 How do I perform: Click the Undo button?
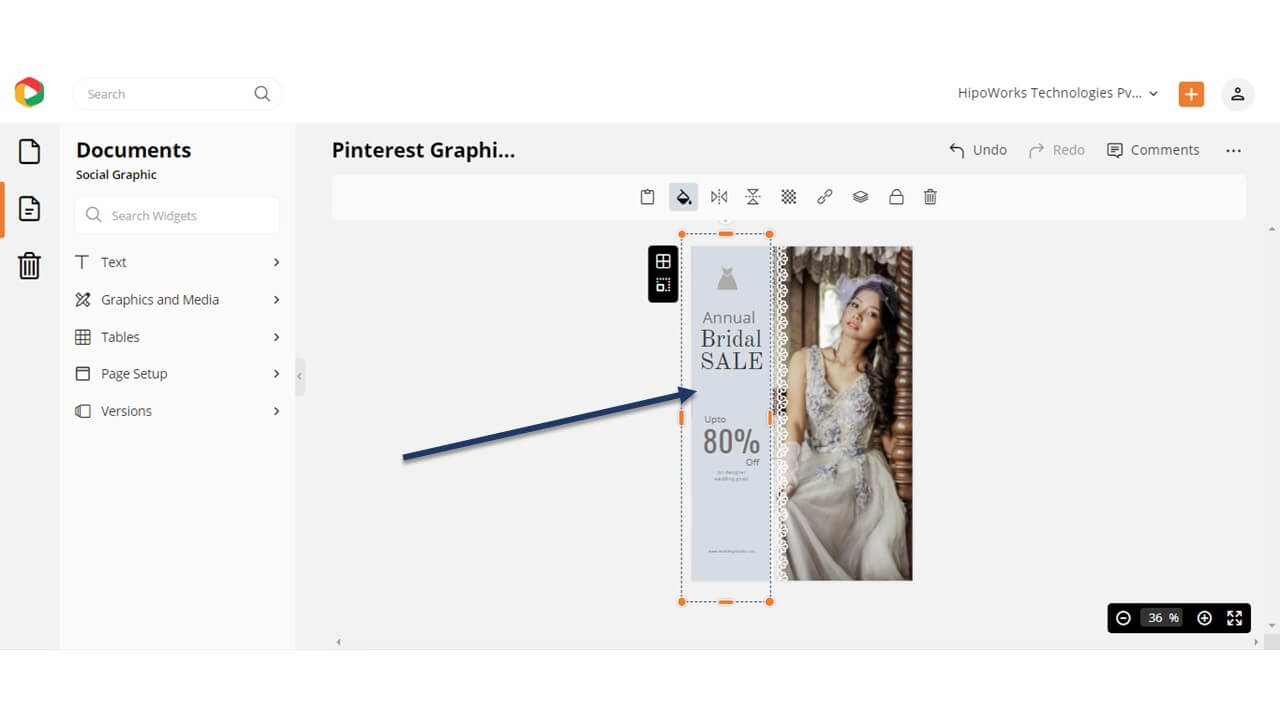coord(977,149)
